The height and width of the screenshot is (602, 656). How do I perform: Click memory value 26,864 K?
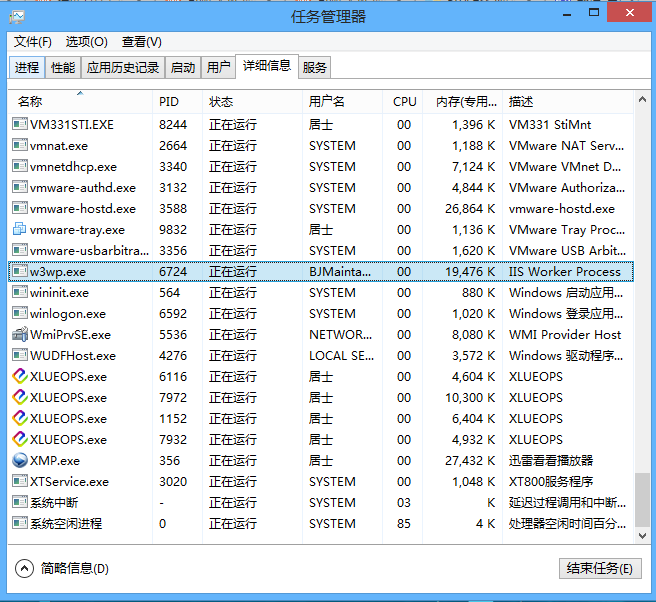470,208
